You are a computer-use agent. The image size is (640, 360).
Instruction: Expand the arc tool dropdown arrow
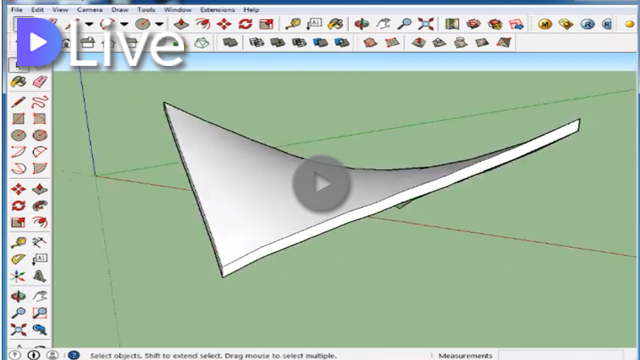coord(124,24)
